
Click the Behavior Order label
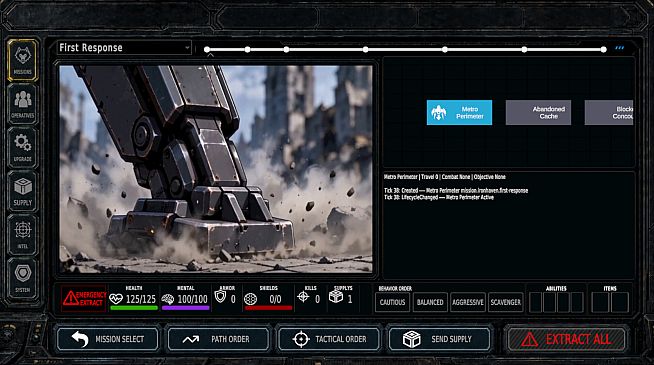click(395, 289)
